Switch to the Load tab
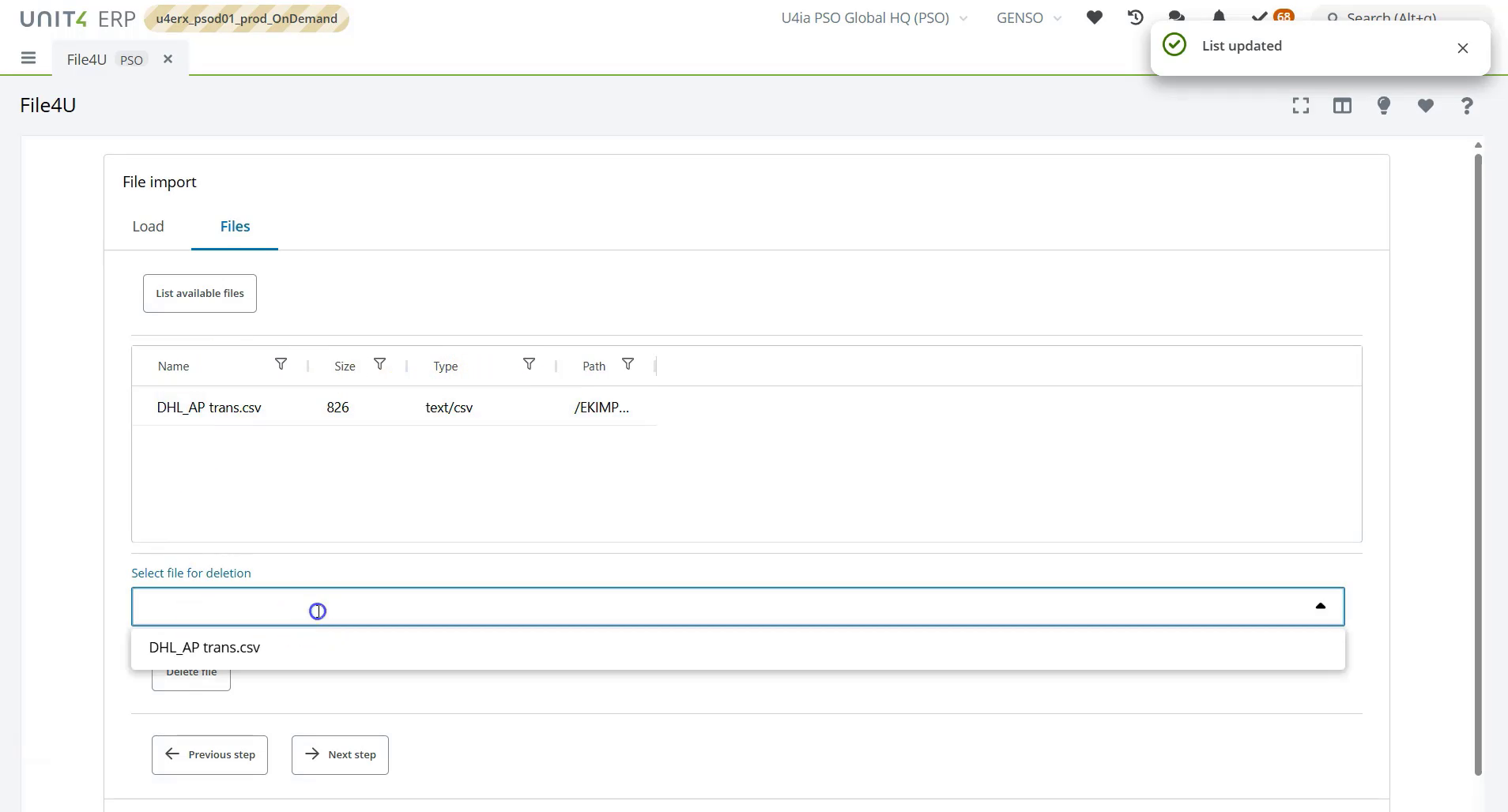The height and width of the screenshot is (812, 1508). [x=148, y=227]
